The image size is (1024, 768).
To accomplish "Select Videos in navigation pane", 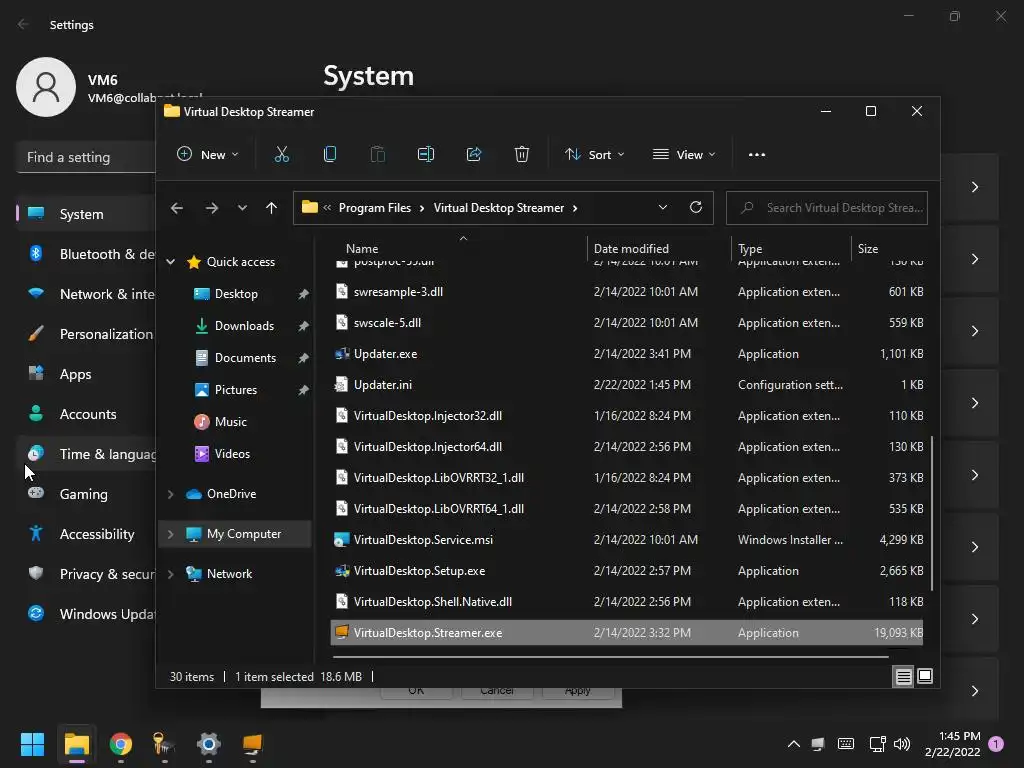I will (232, 454).
